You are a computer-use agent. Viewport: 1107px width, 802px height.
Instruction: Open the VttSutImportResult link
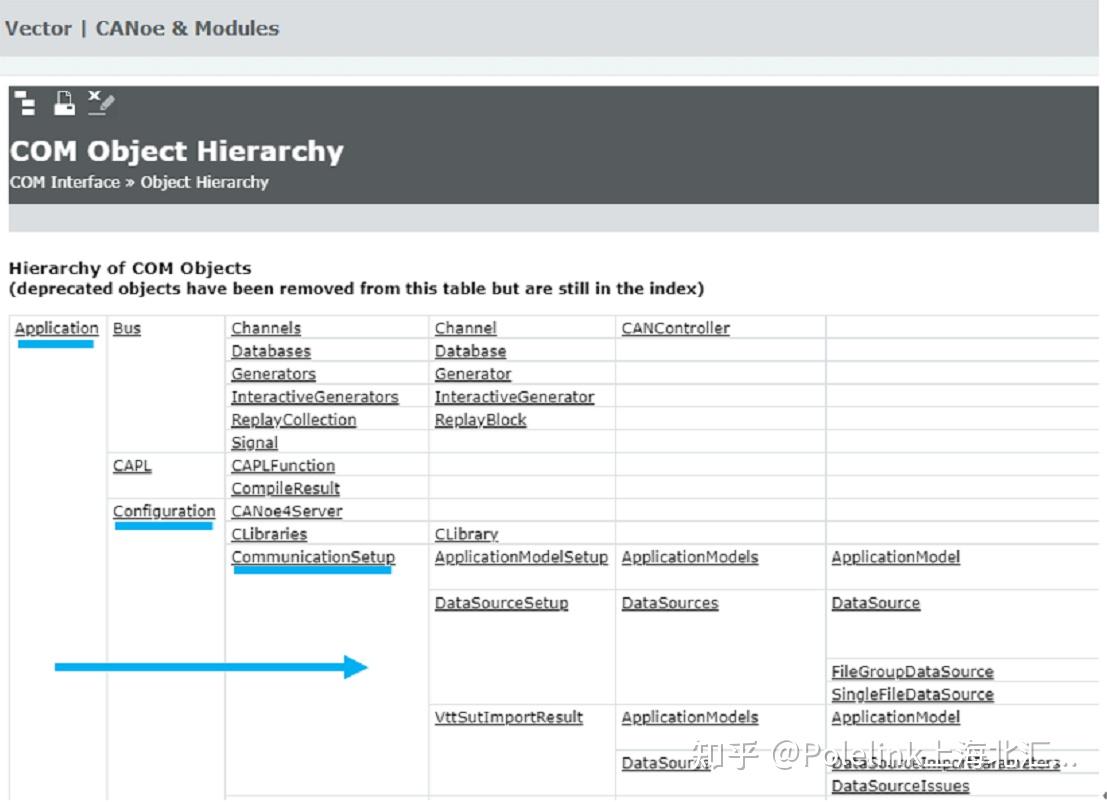[509, 717]
